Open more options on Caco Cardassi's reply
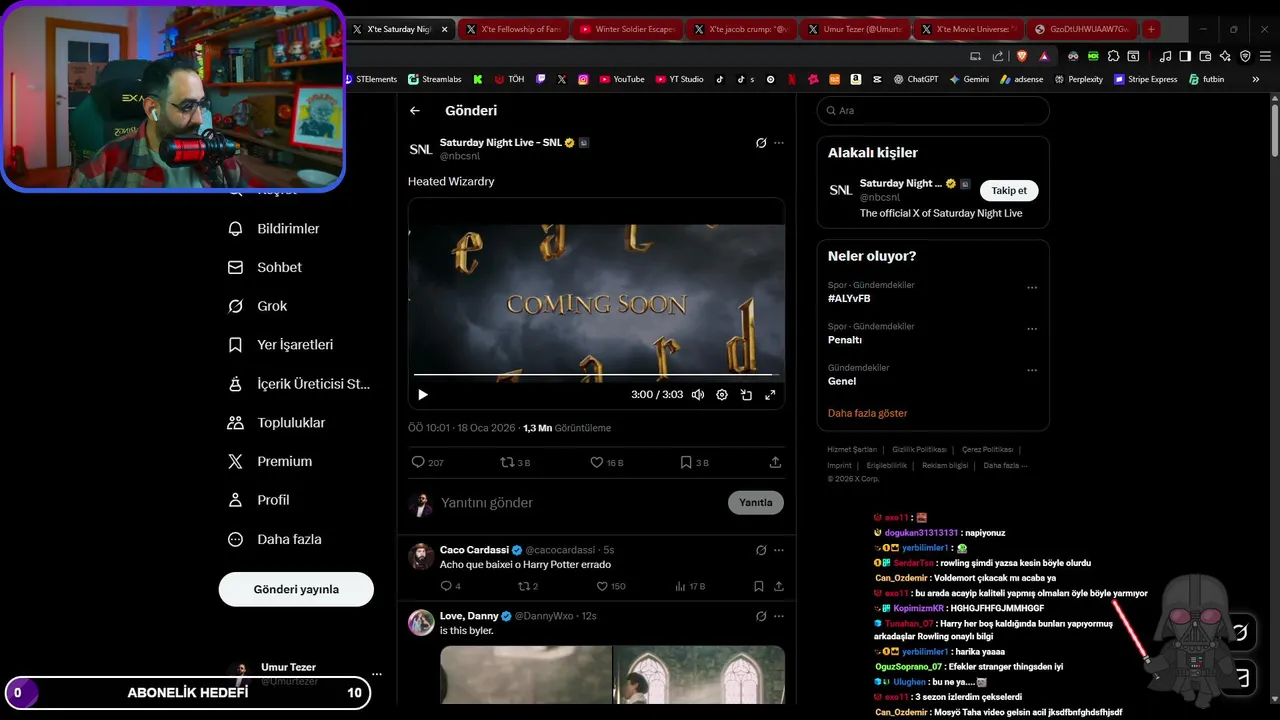This screenshot has height=720, width=1280. tap(779, 550)
